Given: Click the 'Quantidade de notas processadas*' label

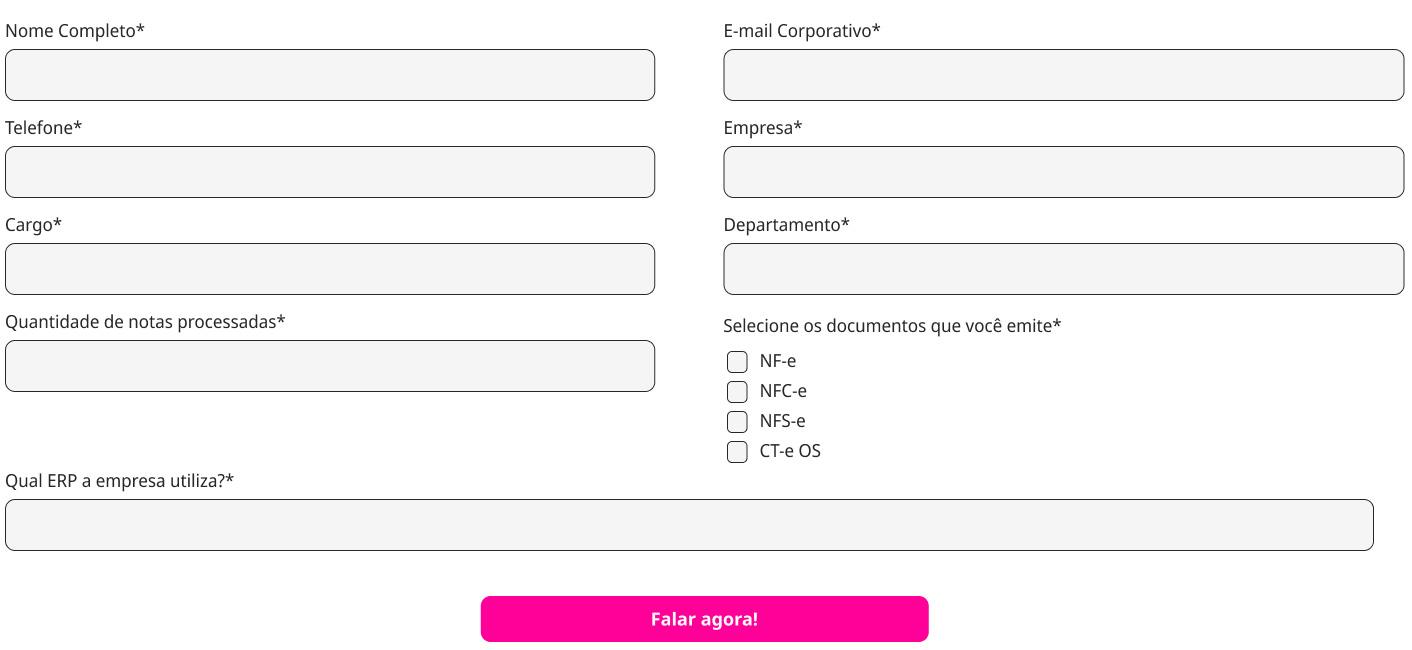Looking at the screenshot, I should point(145,322).
